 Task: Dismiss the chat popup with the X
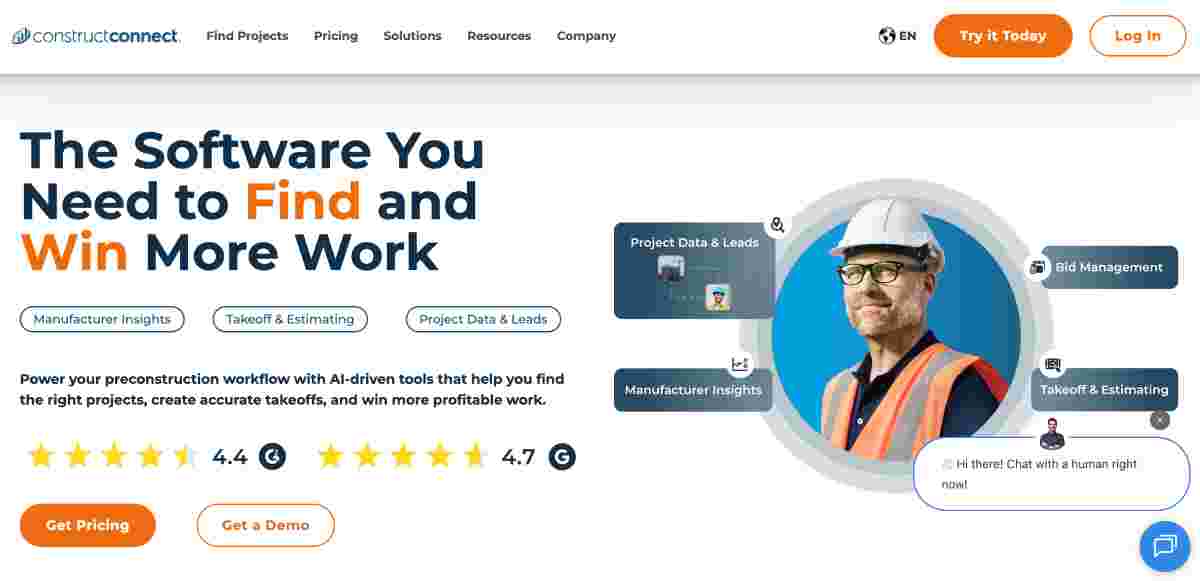(1159, 420)
